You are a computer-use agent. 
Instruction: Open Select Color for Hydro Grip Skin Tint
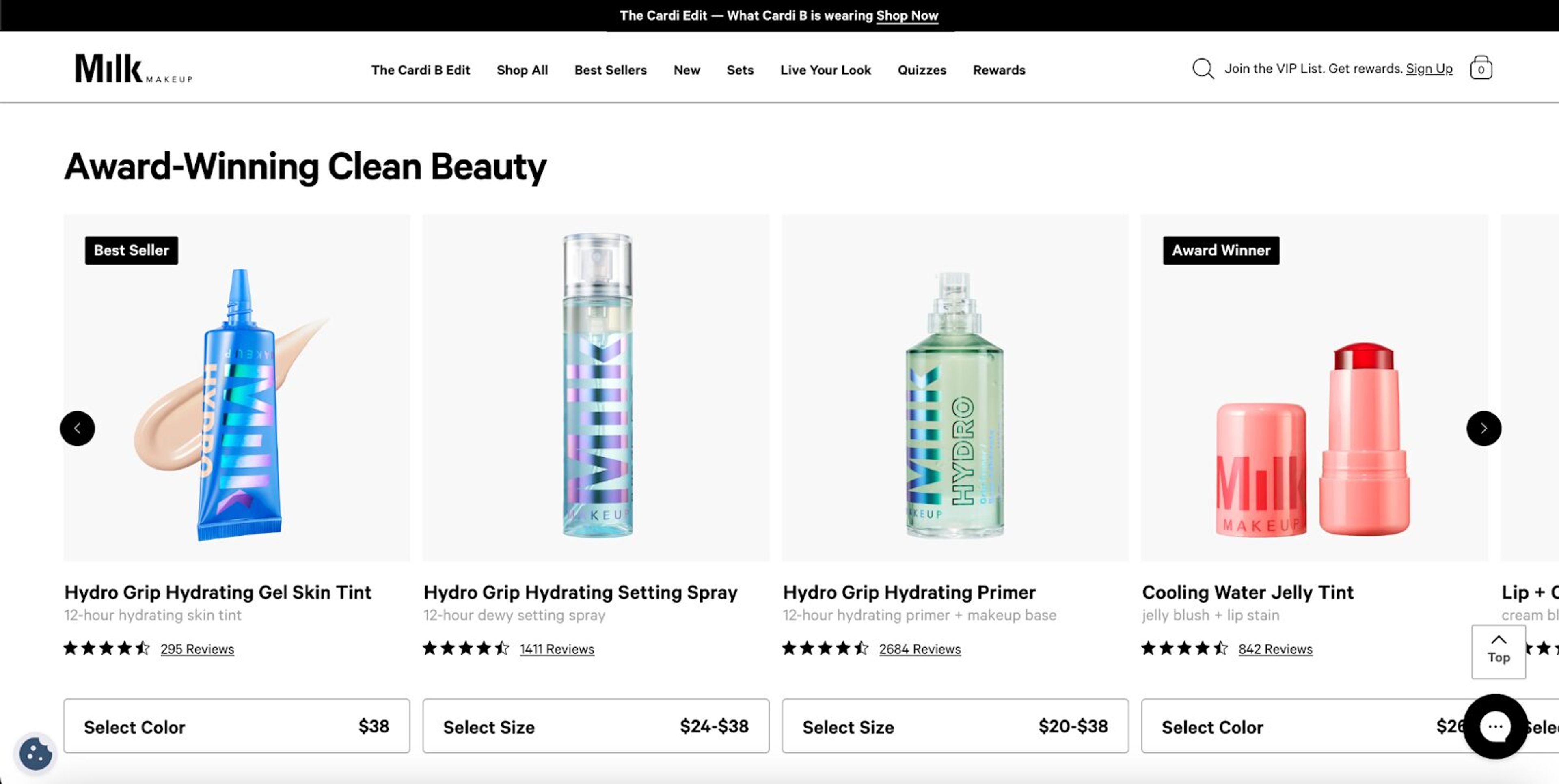click(x=237, y=726)
